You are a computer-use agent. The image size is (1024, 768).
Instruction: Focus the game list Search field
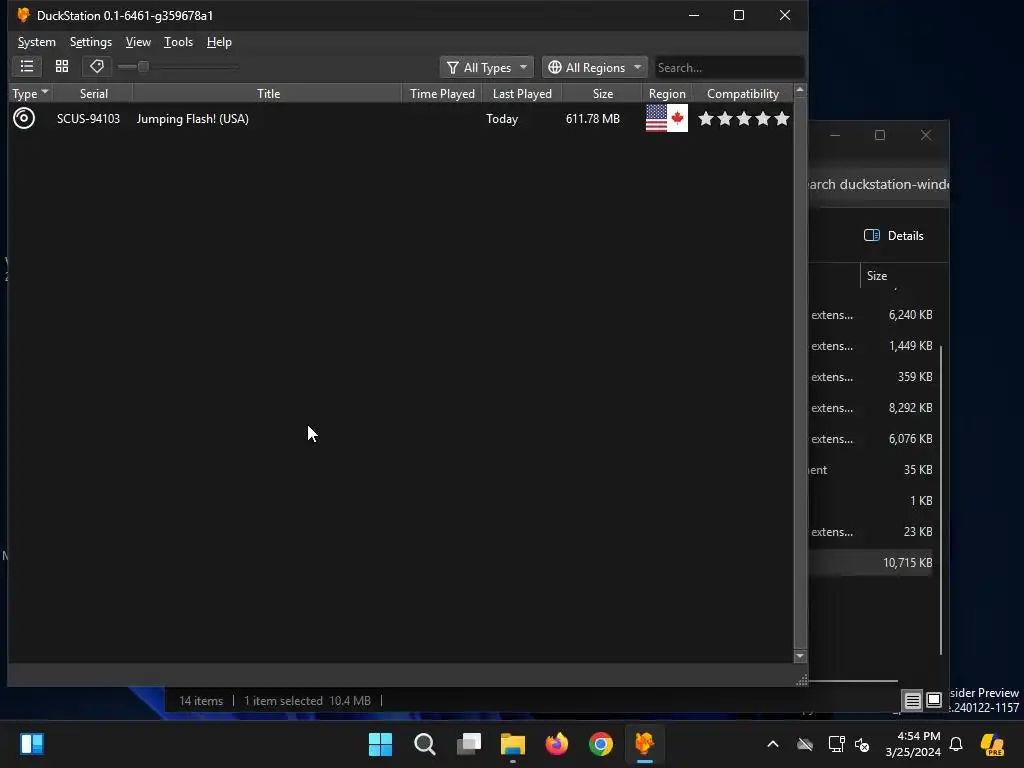(x=729, y=67)
